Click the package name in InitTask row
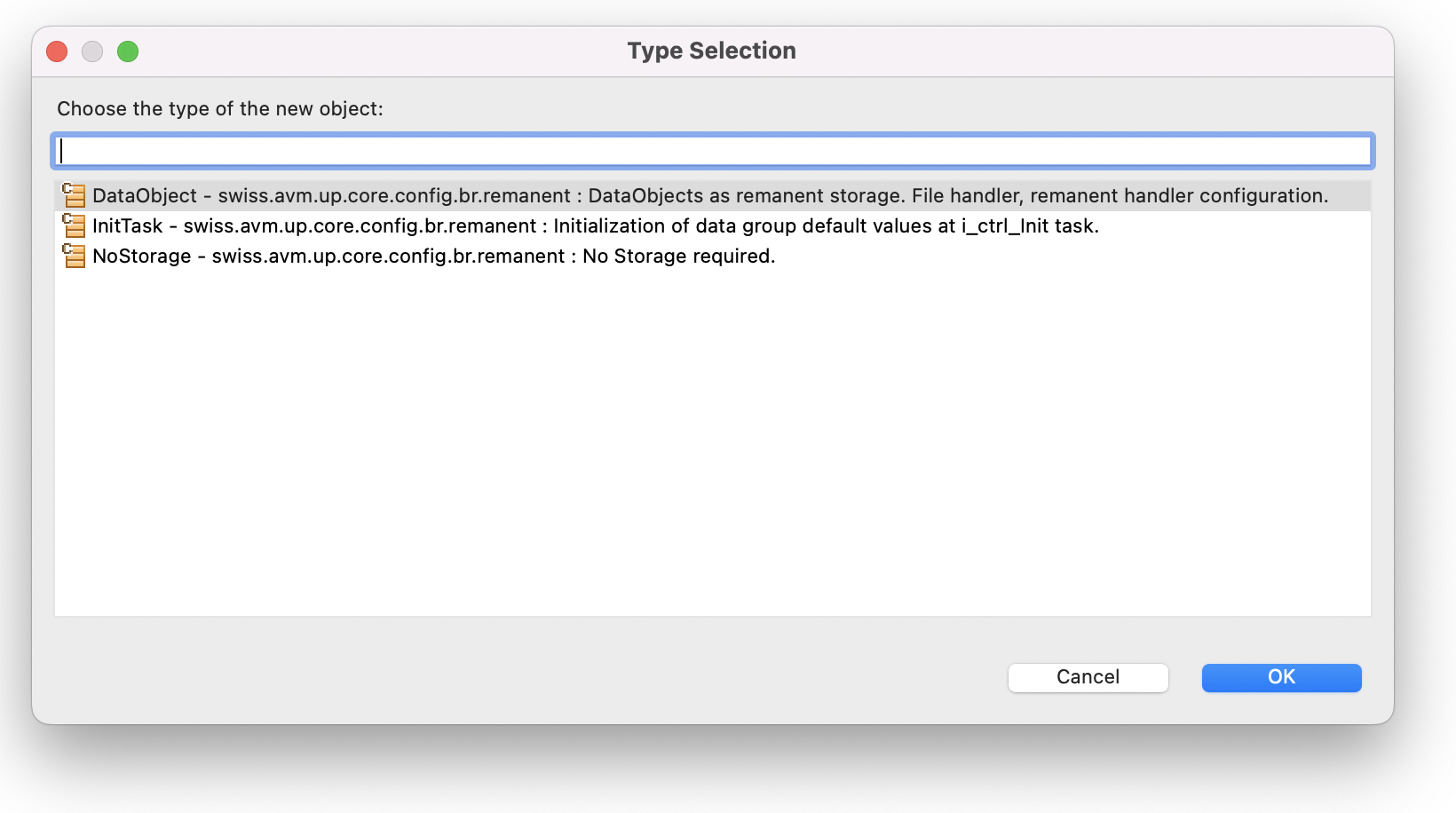The width and height of the screenshot is (1456, 813). 360,225
